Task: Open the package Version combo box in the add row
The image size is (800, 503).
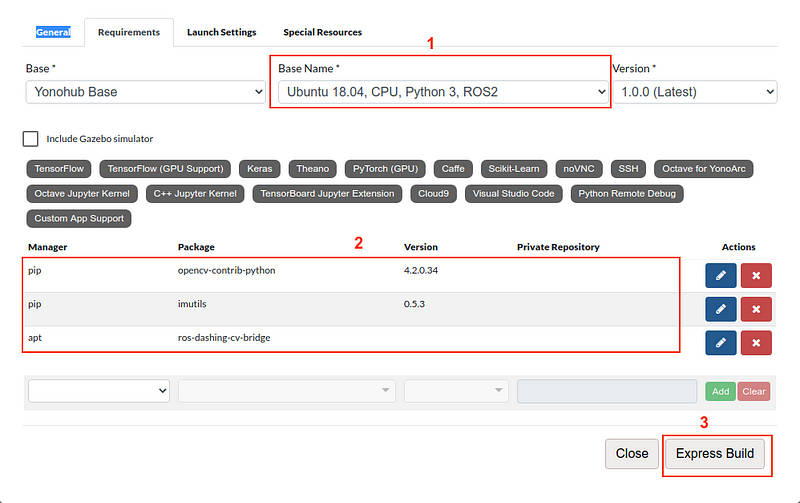Action: pyautogui.click(x=456, y=391)
